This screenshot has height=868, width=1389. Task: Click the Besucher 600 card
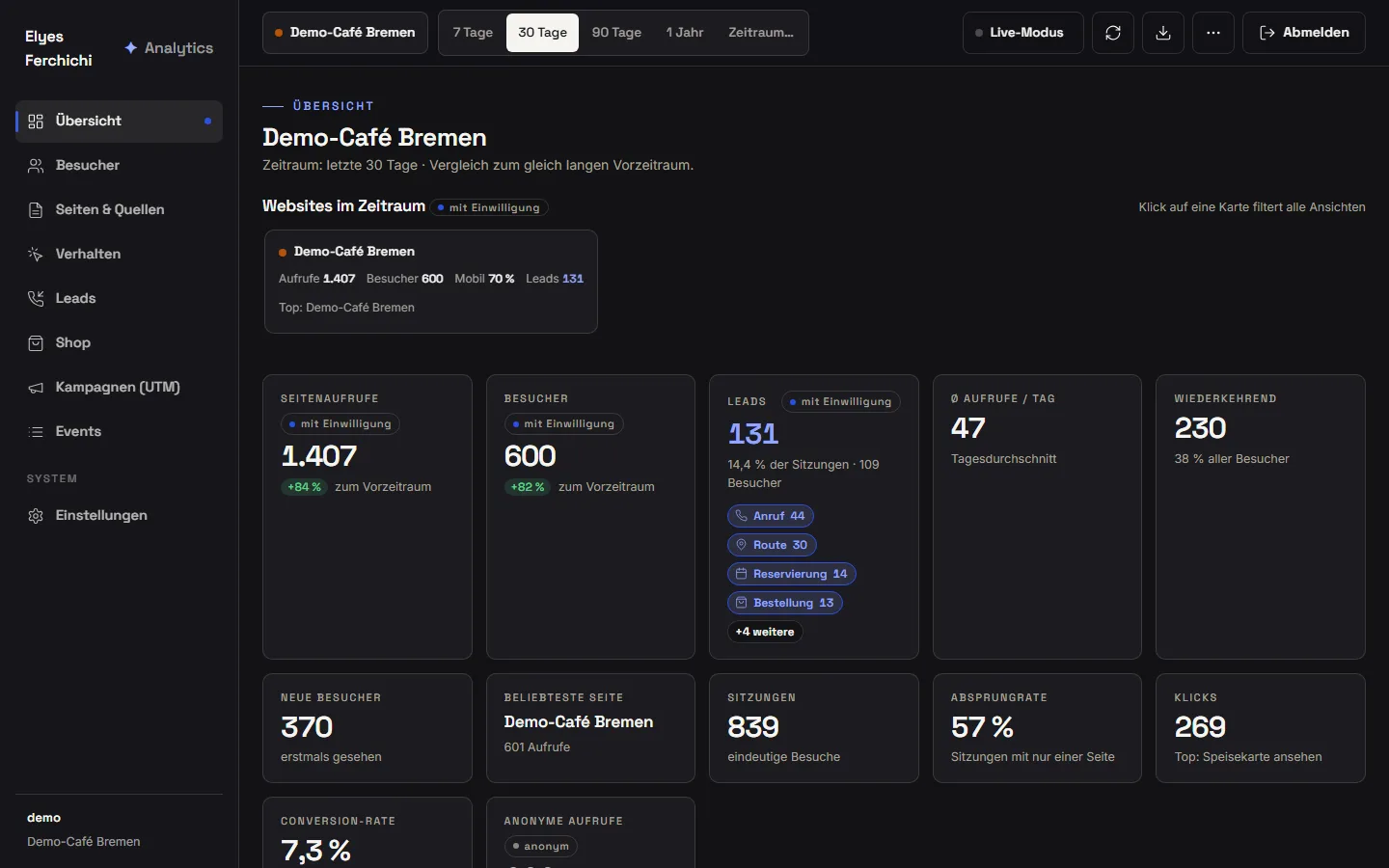click(x=591, y=517)
